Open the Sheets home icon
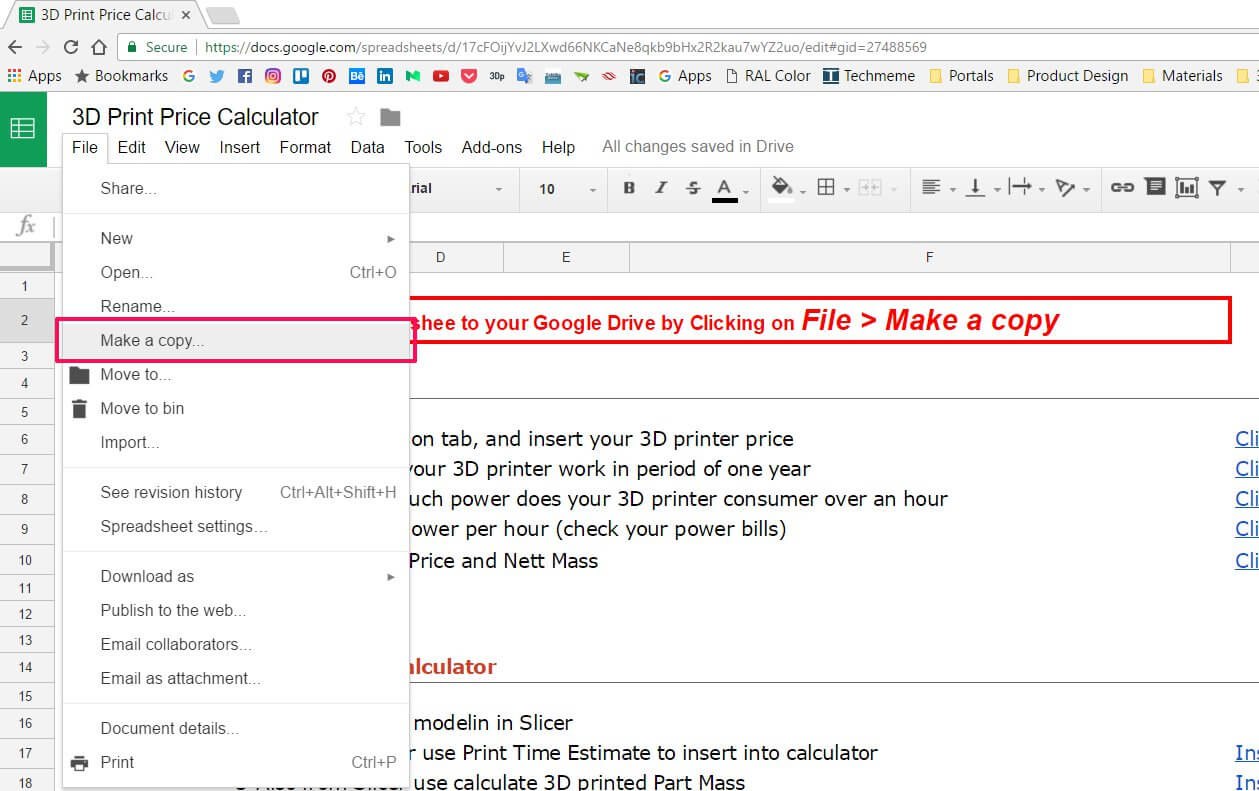The width and height of the screenshot is (1259, 791). pos(23,128)
